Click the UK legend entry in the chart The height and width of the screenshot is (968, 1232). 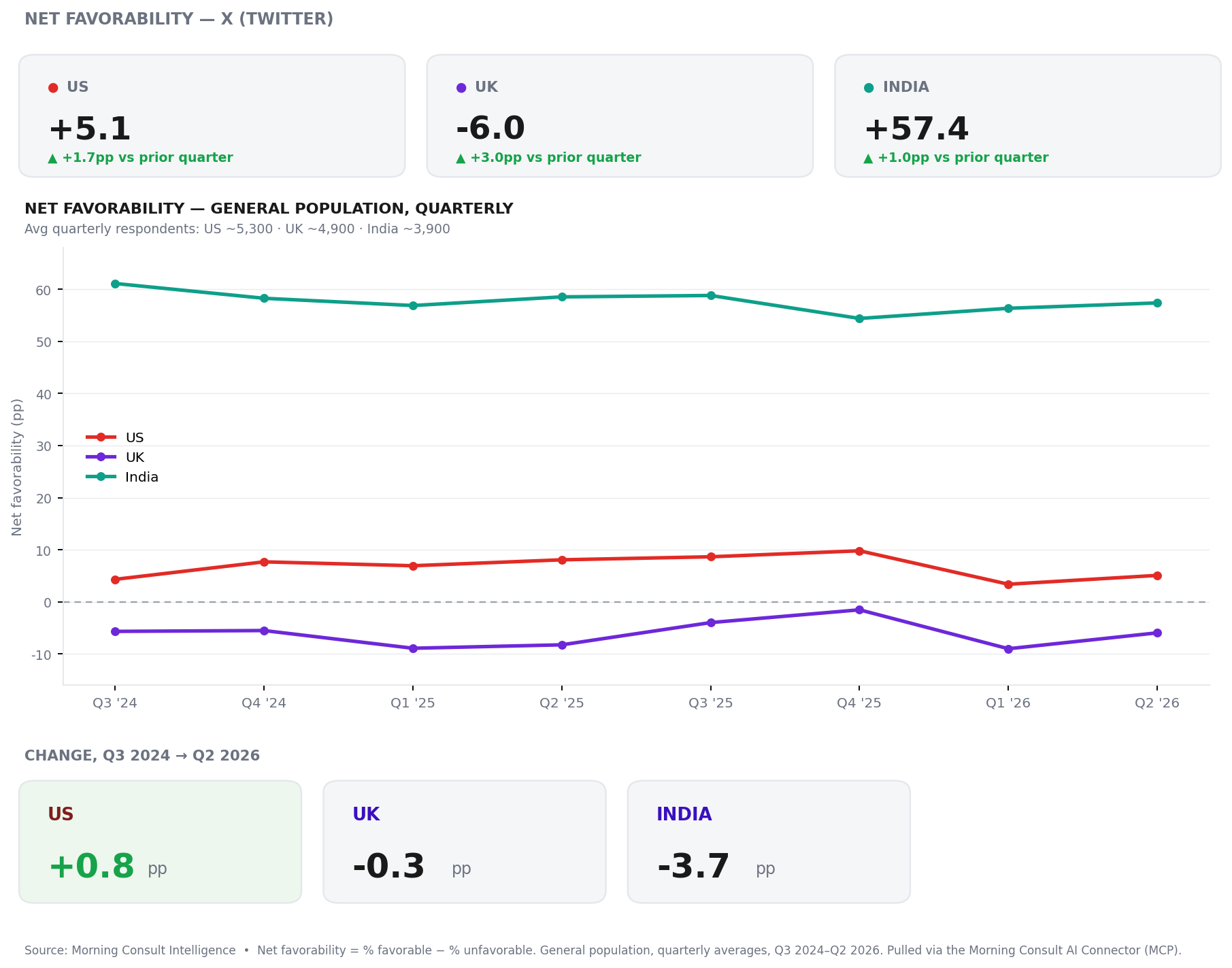tap(115, 457)
